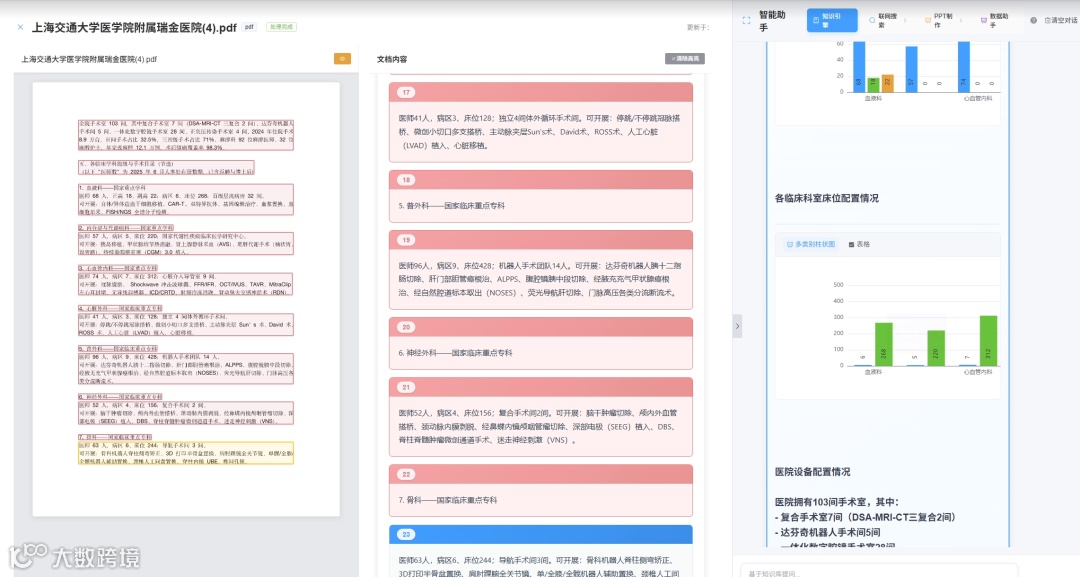The width and height of the screenshot is (1080, 577).
Task: Click the 知识引擎 tab icon
Action: pyautogui.click(x=816, y=21)
